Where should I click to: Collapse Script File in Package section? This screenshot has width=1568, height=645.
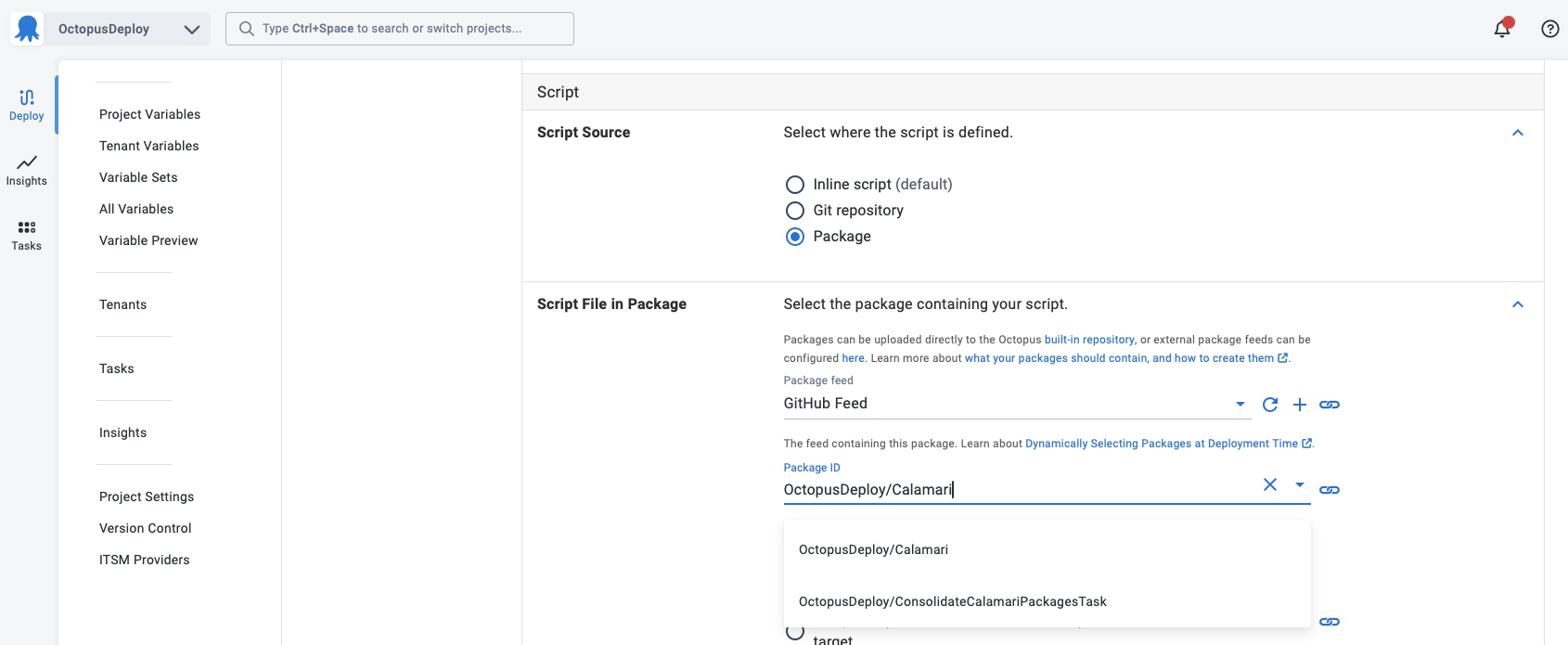coord(1518,304)
